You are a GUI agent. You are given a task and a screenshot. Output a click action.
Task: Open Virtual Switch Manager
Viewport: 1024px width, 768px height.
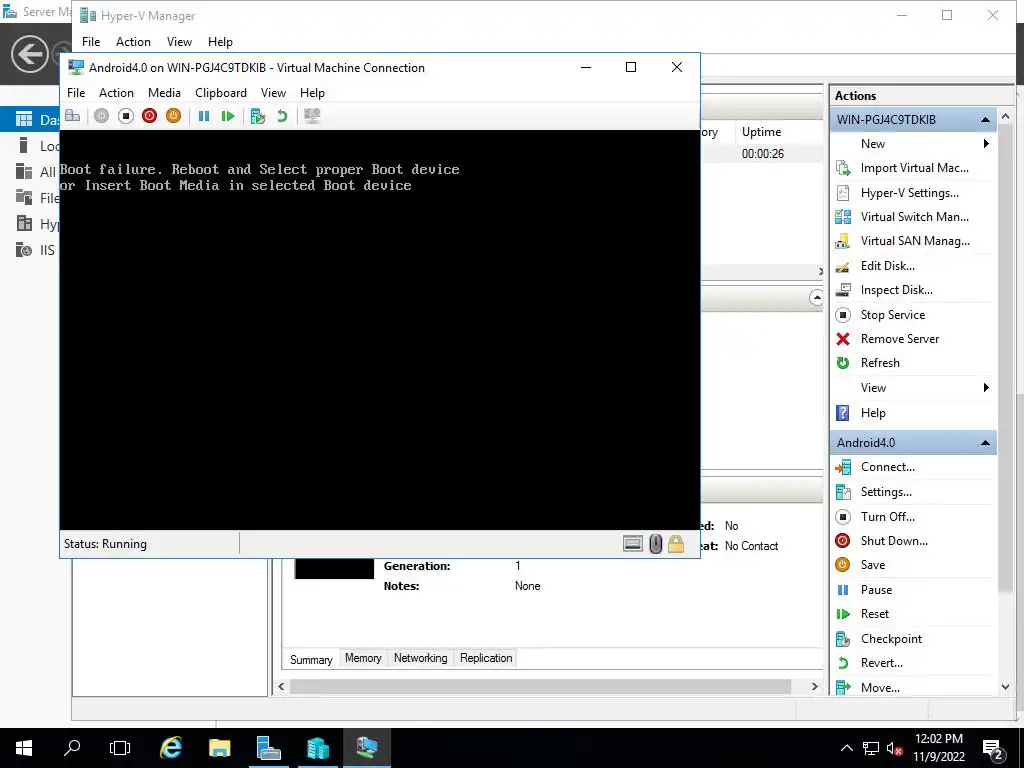tap(912, 217)
